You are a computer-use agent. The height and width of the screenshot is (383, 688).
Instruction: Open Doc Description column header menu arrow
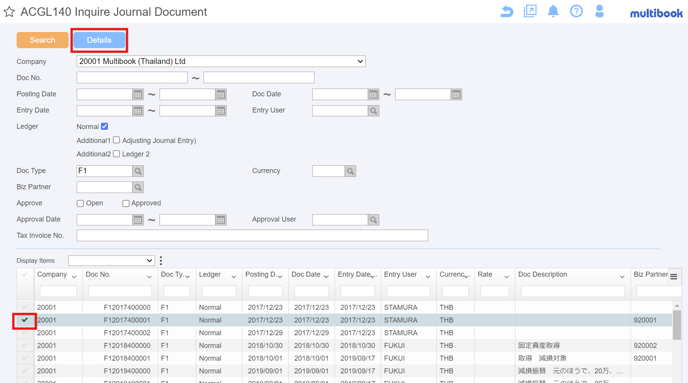point(622,276)
